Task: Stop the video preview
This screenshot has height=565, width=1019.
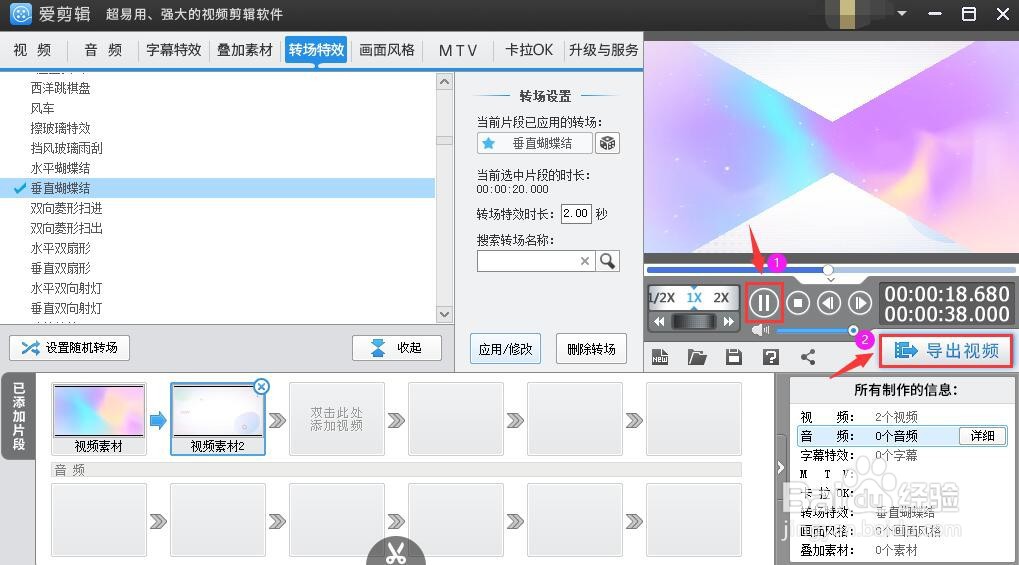Action: (x=798, y=303)
